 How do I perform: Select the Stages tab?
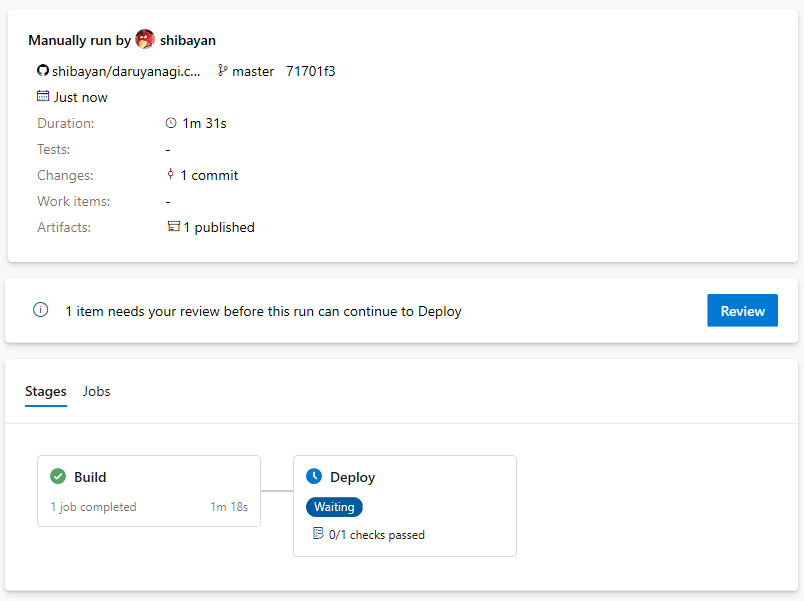(46, 391)
